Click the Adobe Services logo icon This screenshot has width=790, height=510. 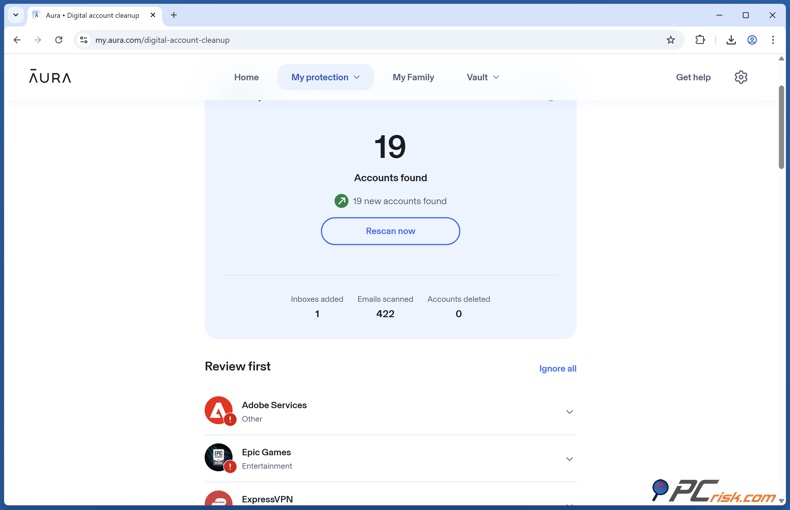coord(218,410)
